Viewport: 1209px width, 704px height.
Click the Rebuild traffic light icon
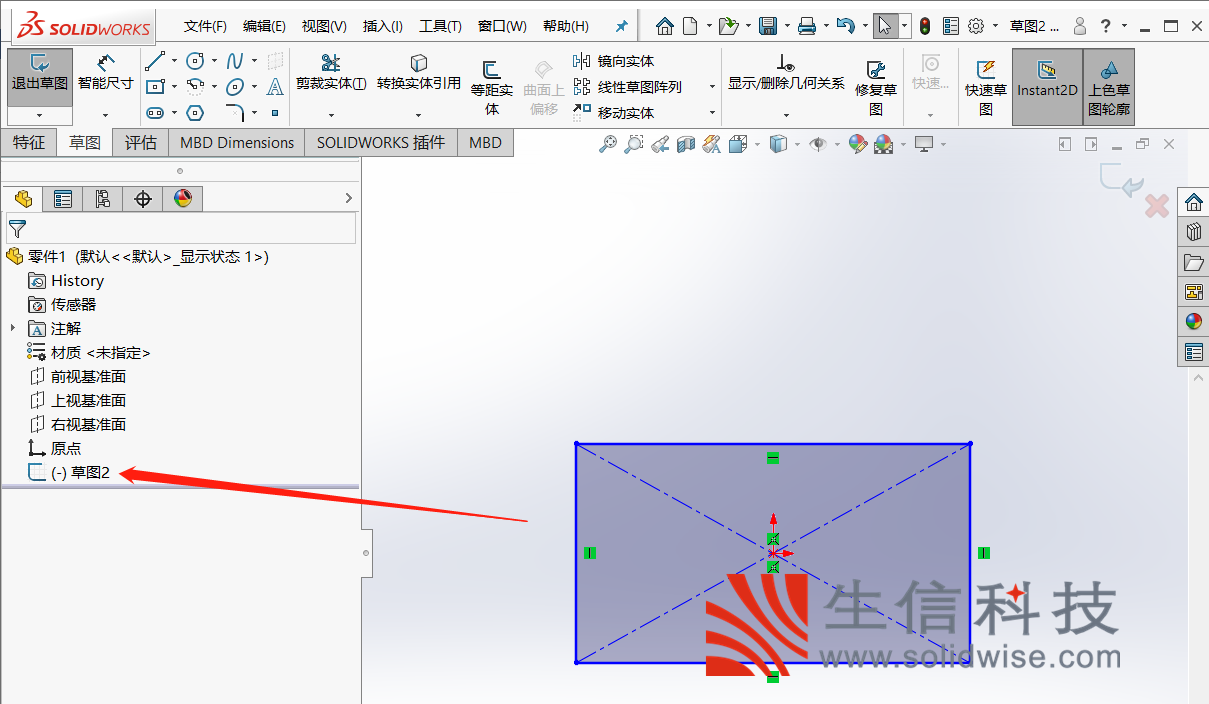(925, 26)
